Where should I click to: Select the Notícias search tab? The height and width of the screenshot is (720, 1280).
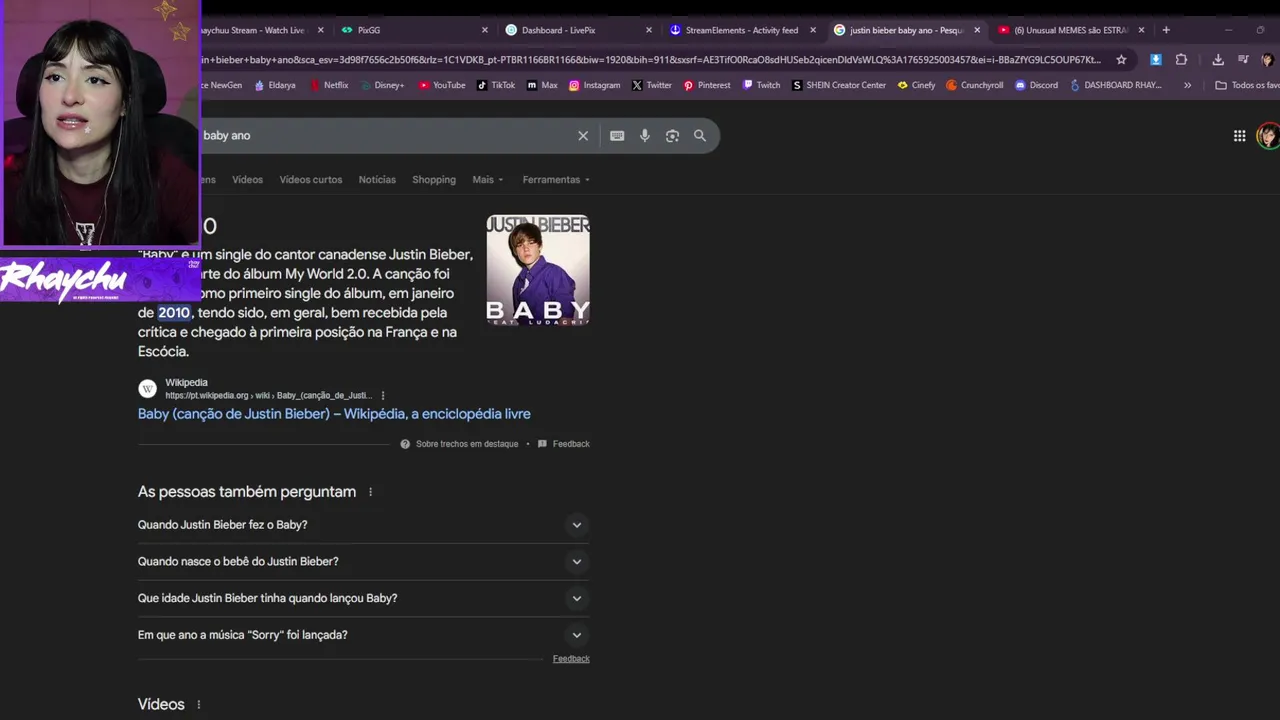click(377, 180)
